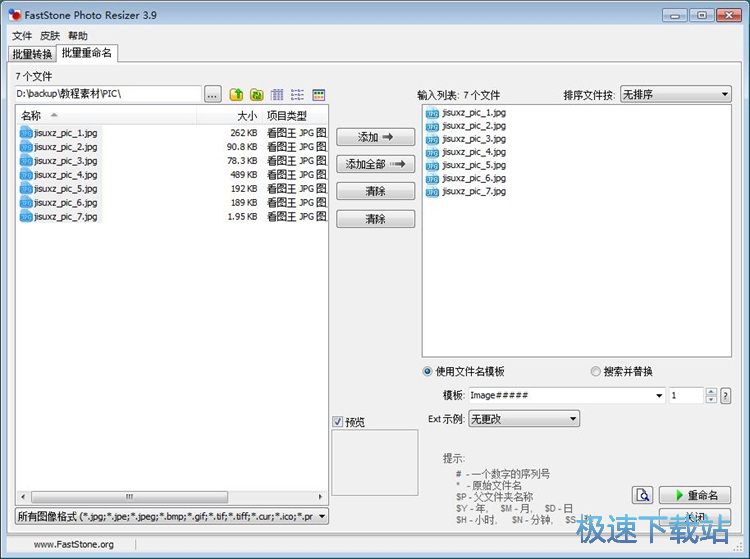
Task: Select jisuxz_pic_6.jpg icon in source list
Action: (26, 203)
